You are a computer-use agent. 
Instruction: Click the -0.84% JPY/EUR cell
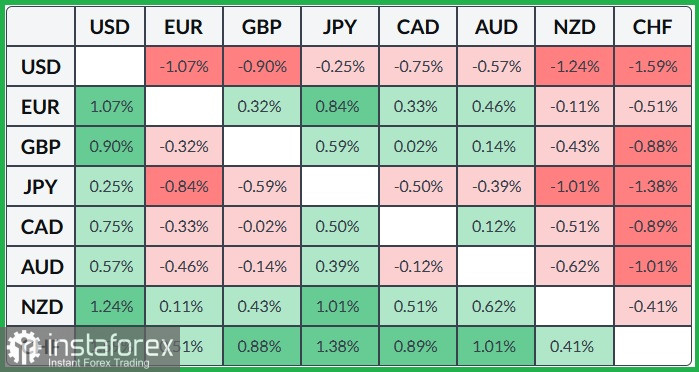[x=184, y=186]
